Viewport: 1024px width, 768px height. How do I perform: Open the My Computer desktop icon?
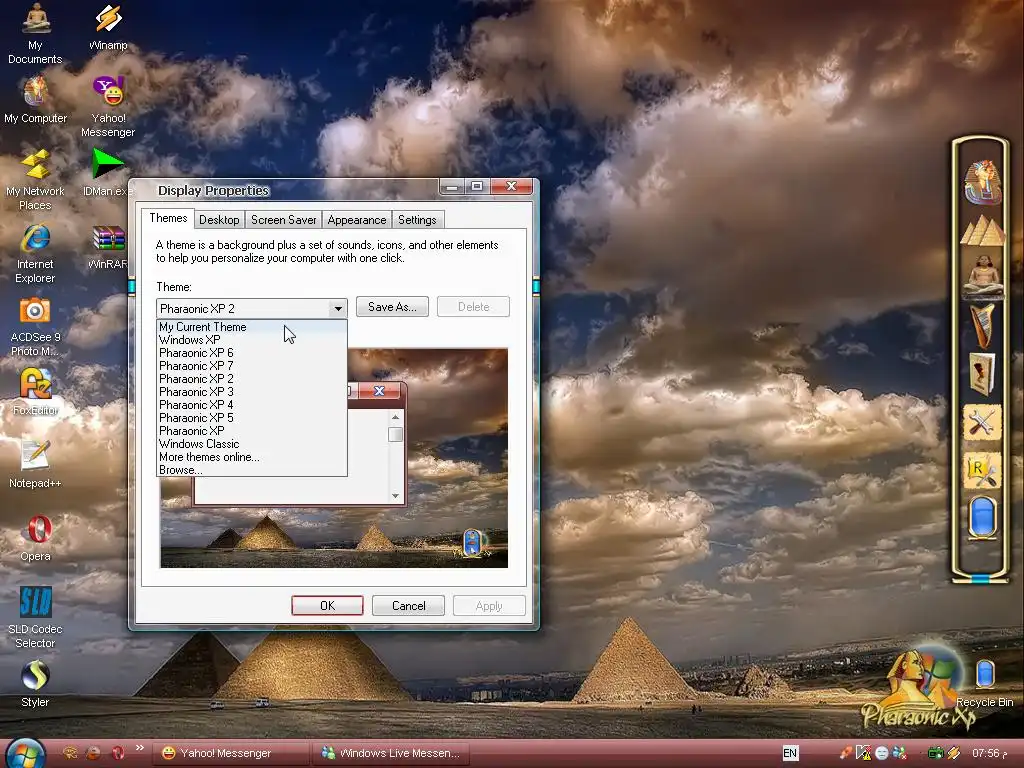35,99
